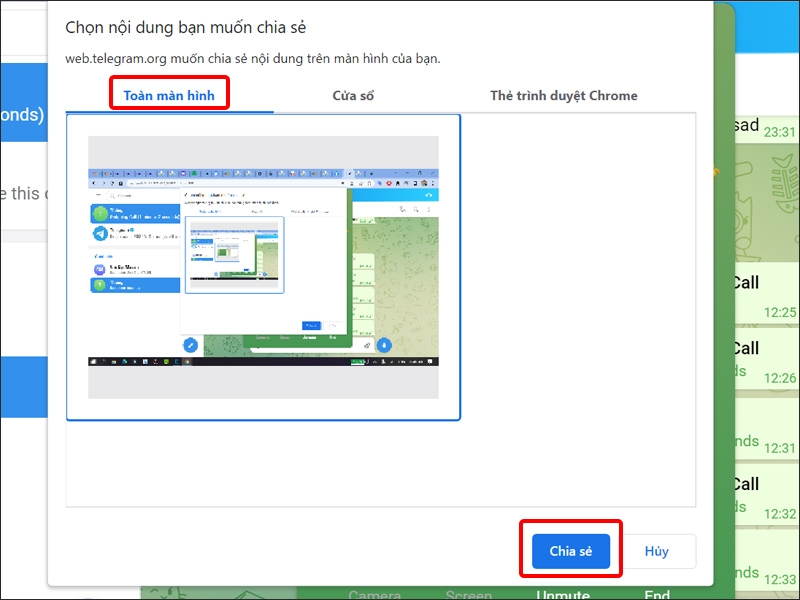
Task: Click the 12:31 message in Telegram chat
Action: [x=767, y=429]
